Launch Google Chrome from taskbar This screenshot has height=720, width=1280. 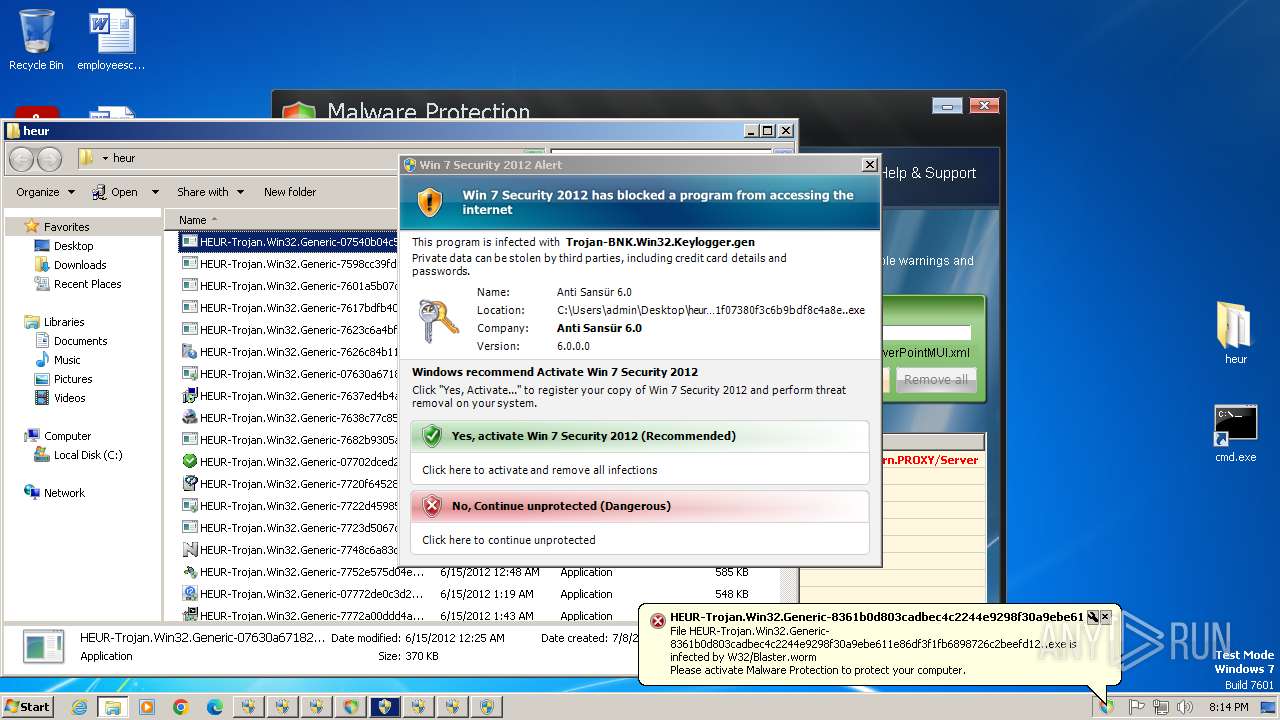click(181, 707)
